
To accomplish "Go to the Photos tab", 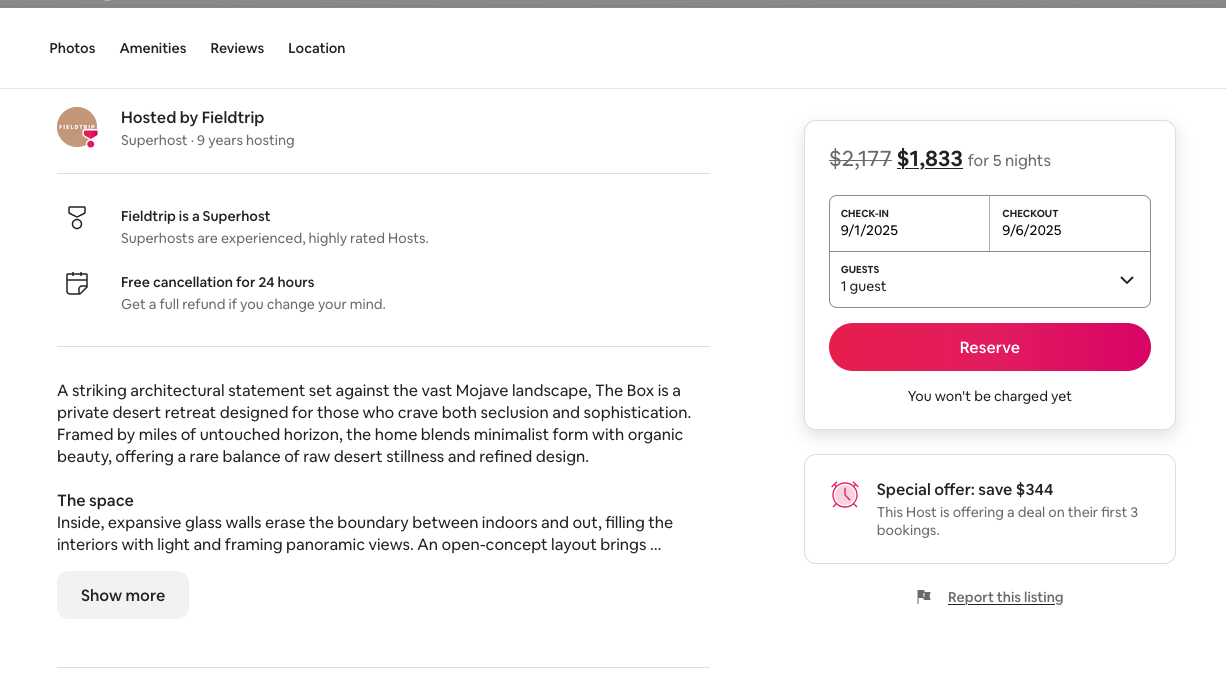I will click(x=72, y=48).
